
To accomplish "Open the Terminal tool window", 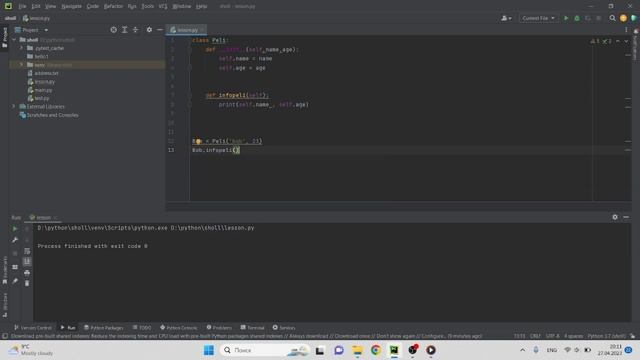I will pos(253,328).
